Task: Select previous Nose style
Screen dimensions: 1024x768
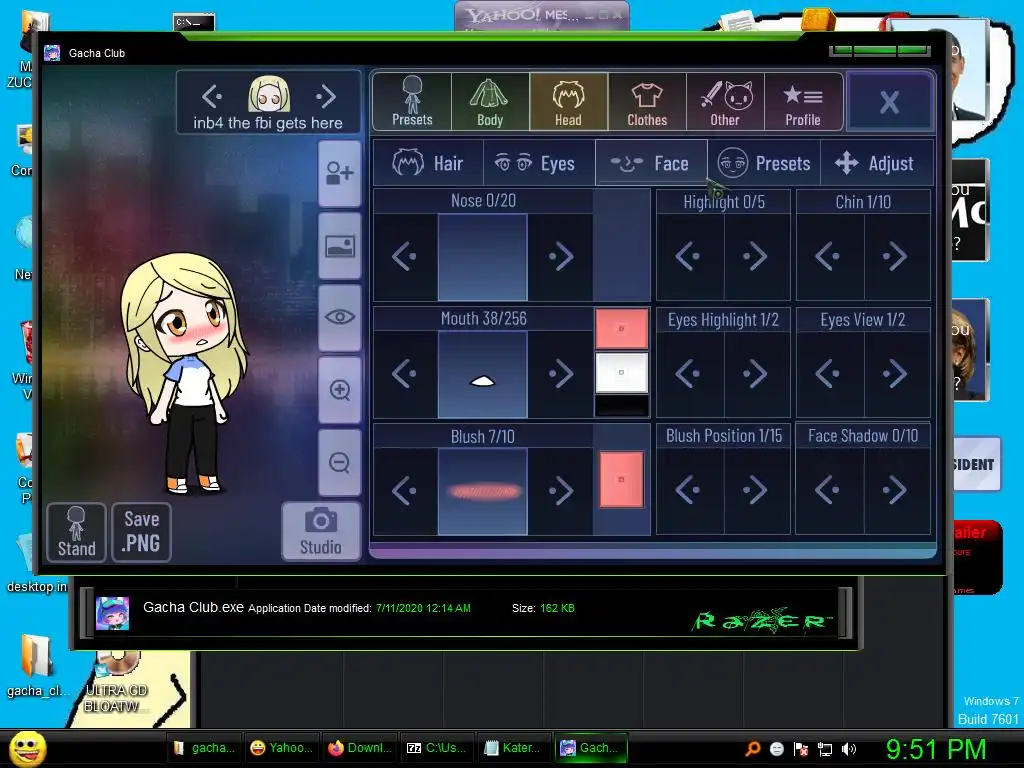Action: pos(405,257)
